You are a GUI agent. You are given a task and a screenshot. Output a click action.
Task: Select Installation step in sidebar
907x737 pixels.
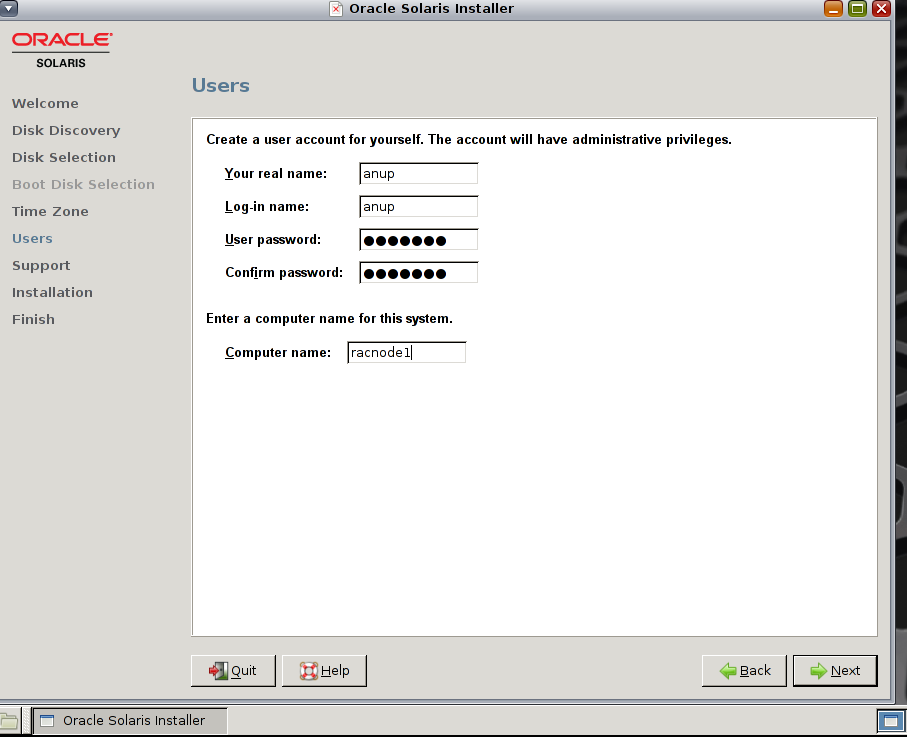click(x=52, y=293)
